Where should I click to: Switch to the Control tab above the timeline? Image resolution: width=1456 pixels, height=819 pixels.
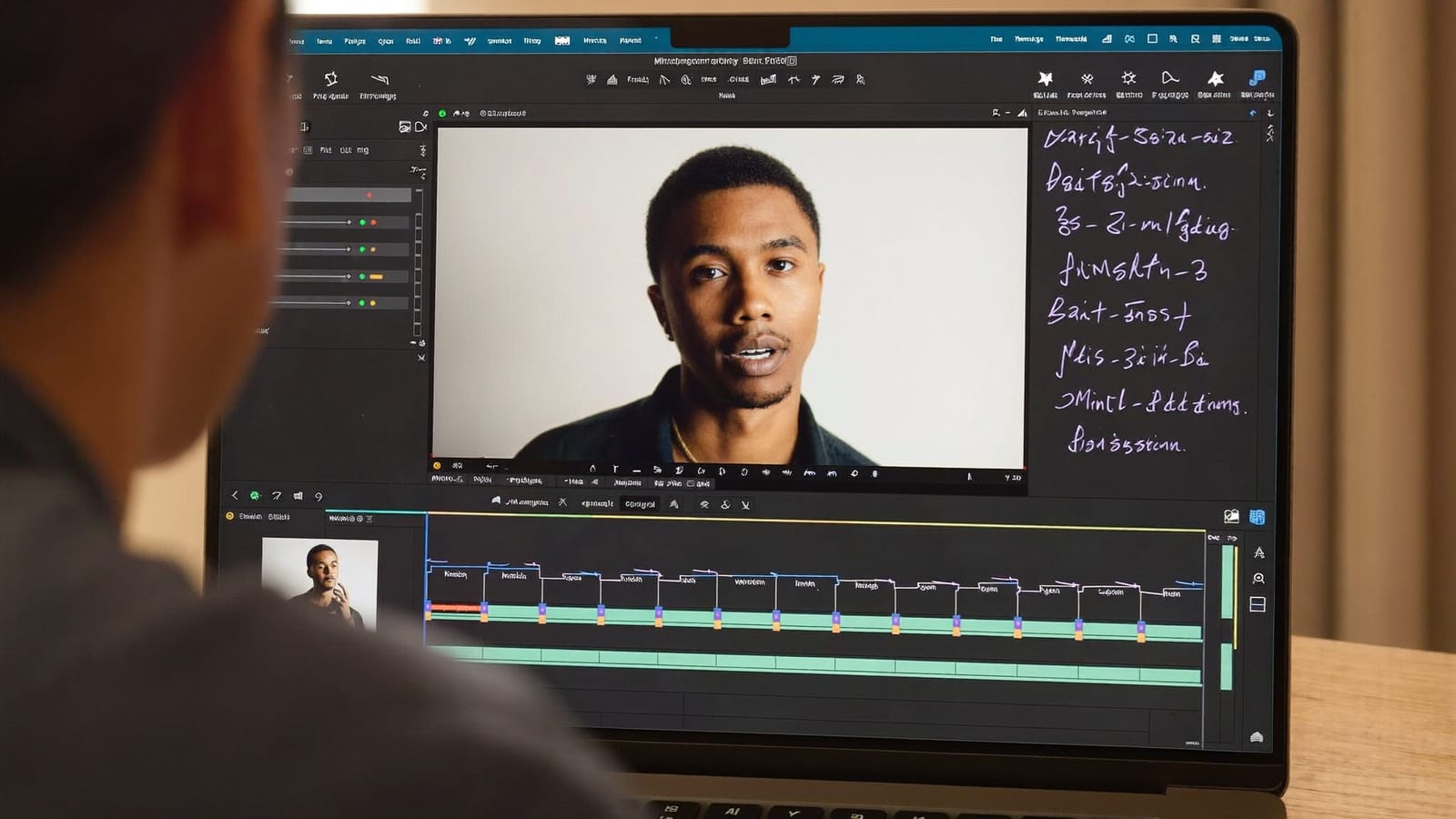click(640, 504)
